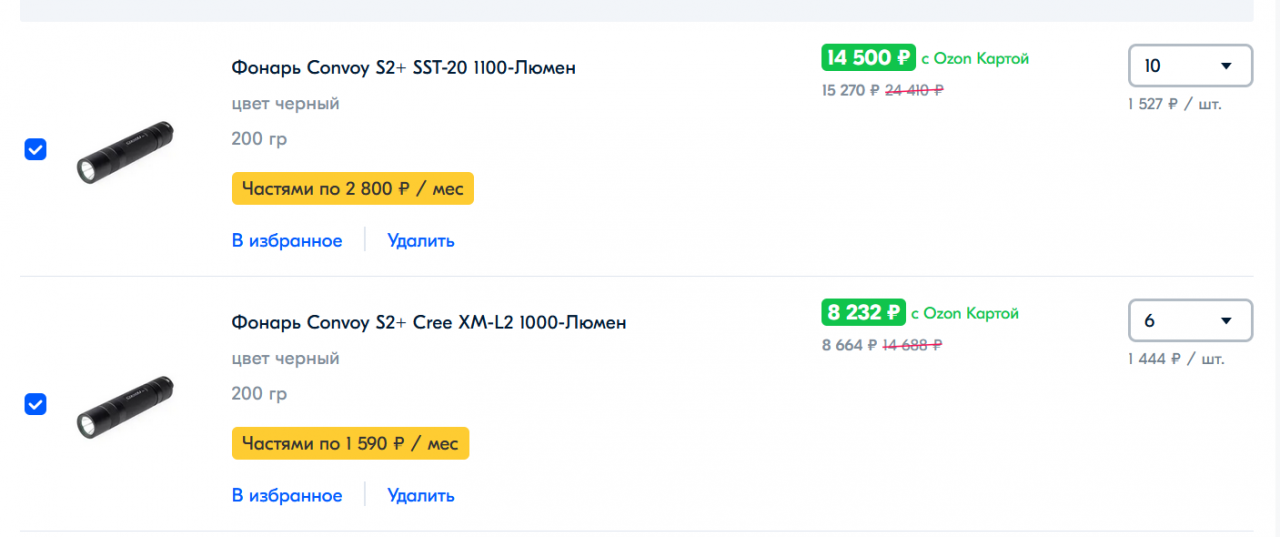
Task: Add the SST-20 flashlight В избранное
Action: (287, 241)
